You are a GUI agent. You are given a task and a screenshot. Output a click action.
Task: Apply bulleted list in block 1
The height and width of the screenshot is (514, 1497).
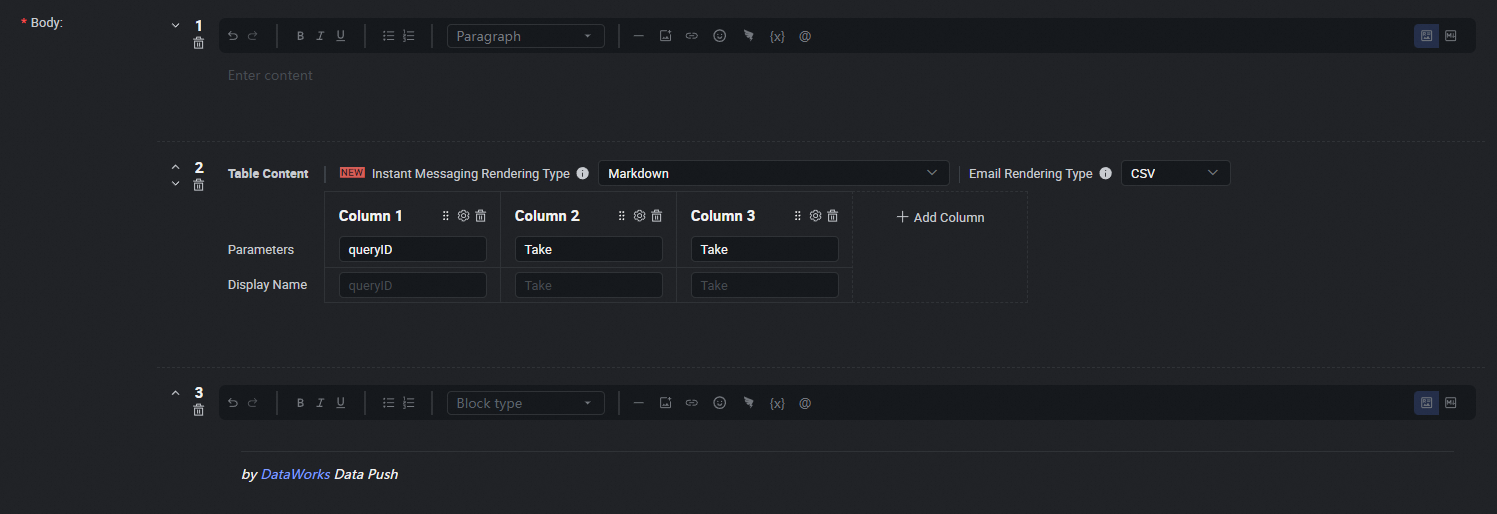(x=388, y=36)
